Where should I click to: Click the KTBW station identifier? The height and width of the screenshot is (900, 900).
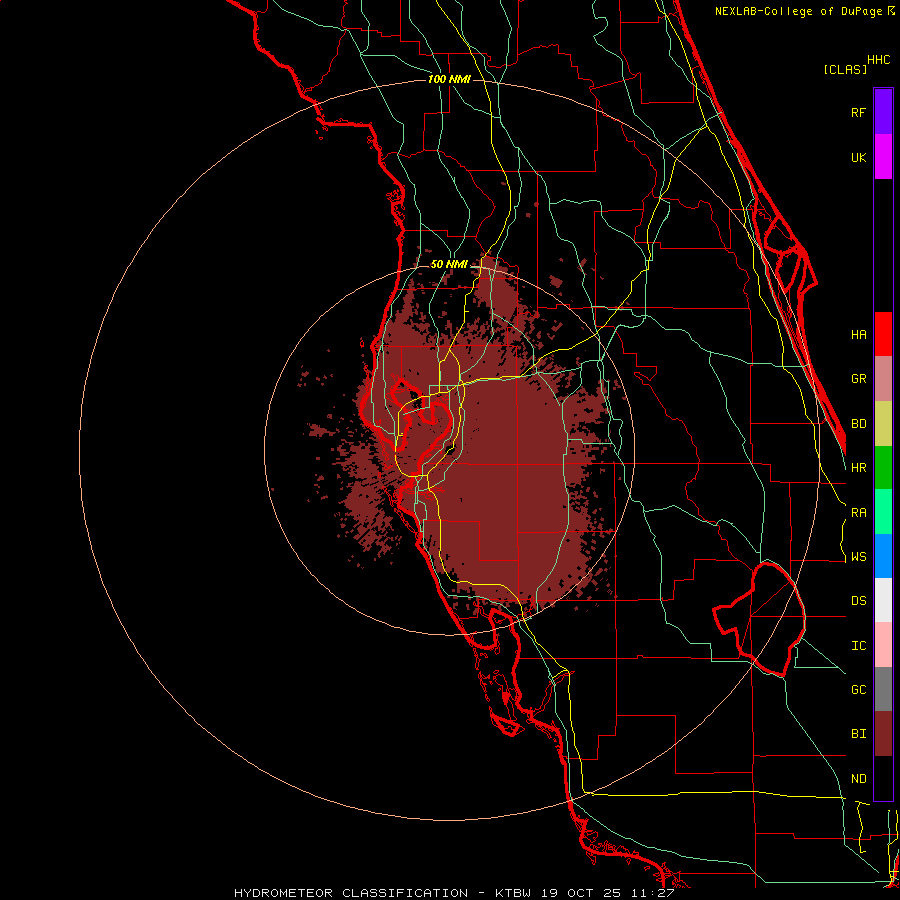(513, 893)
